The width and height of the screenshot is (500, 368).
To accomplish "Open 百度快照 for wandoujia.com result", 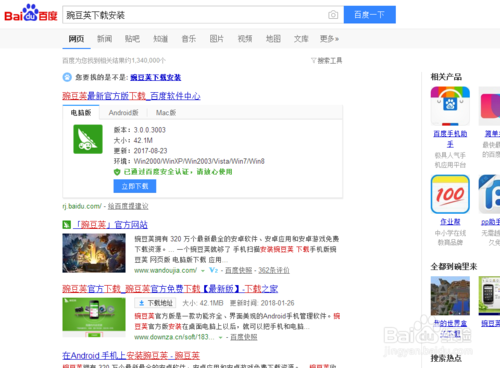I will (239, 270).
